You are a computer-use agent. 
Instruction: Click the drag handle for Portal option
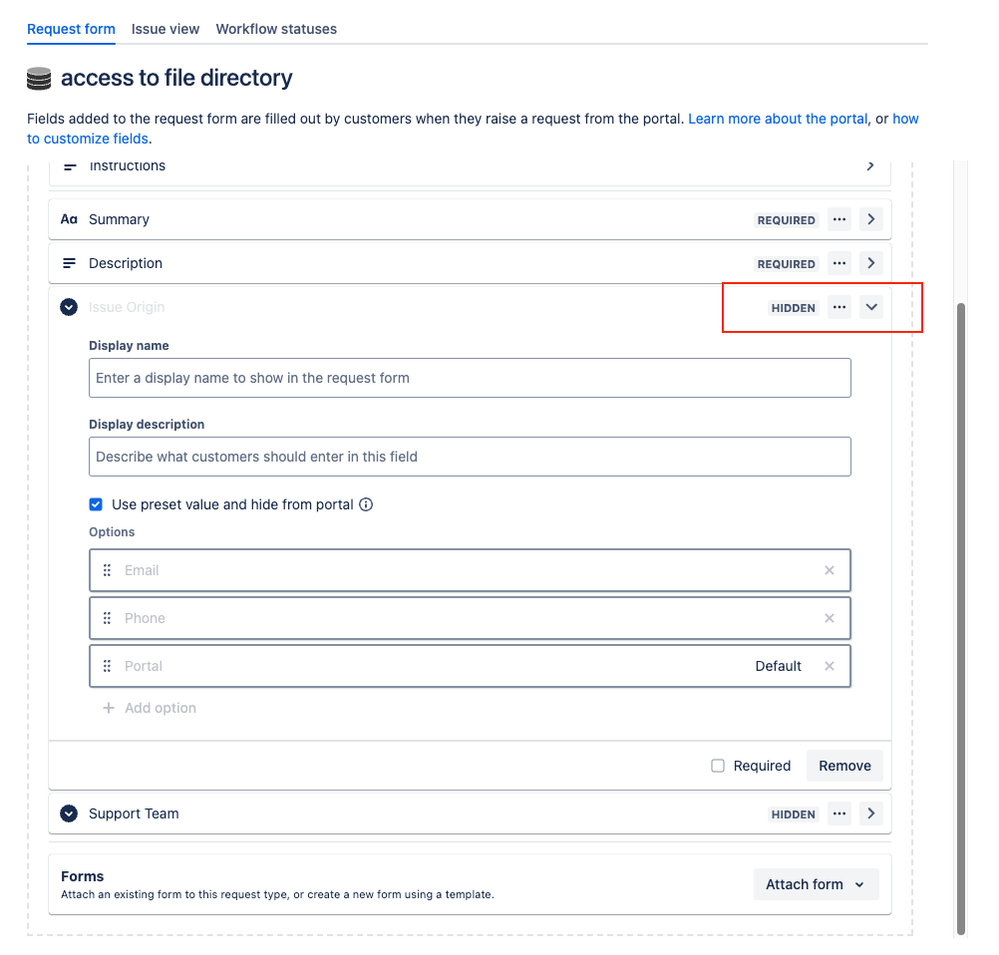click(107, 666)
